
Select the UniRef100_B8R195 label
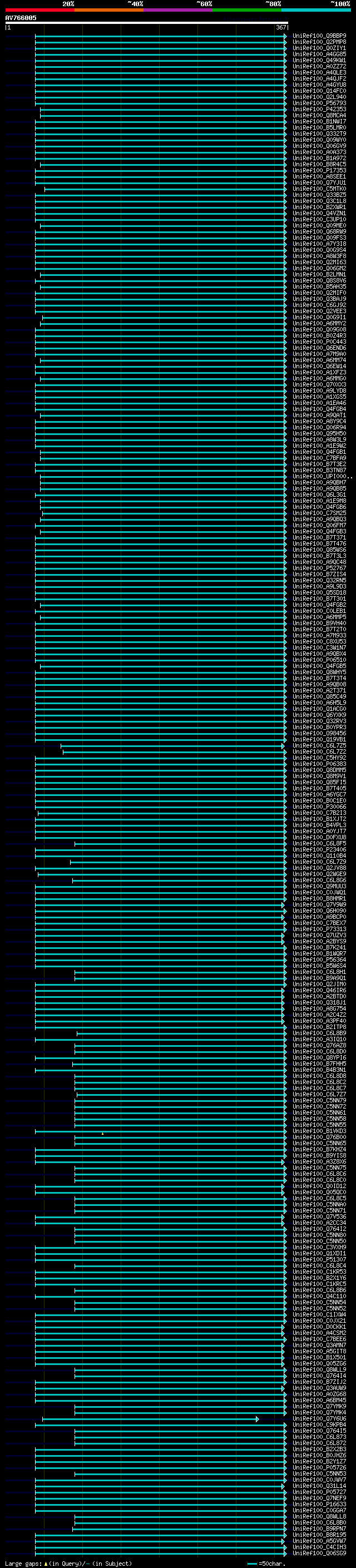tap(319, 1535)
